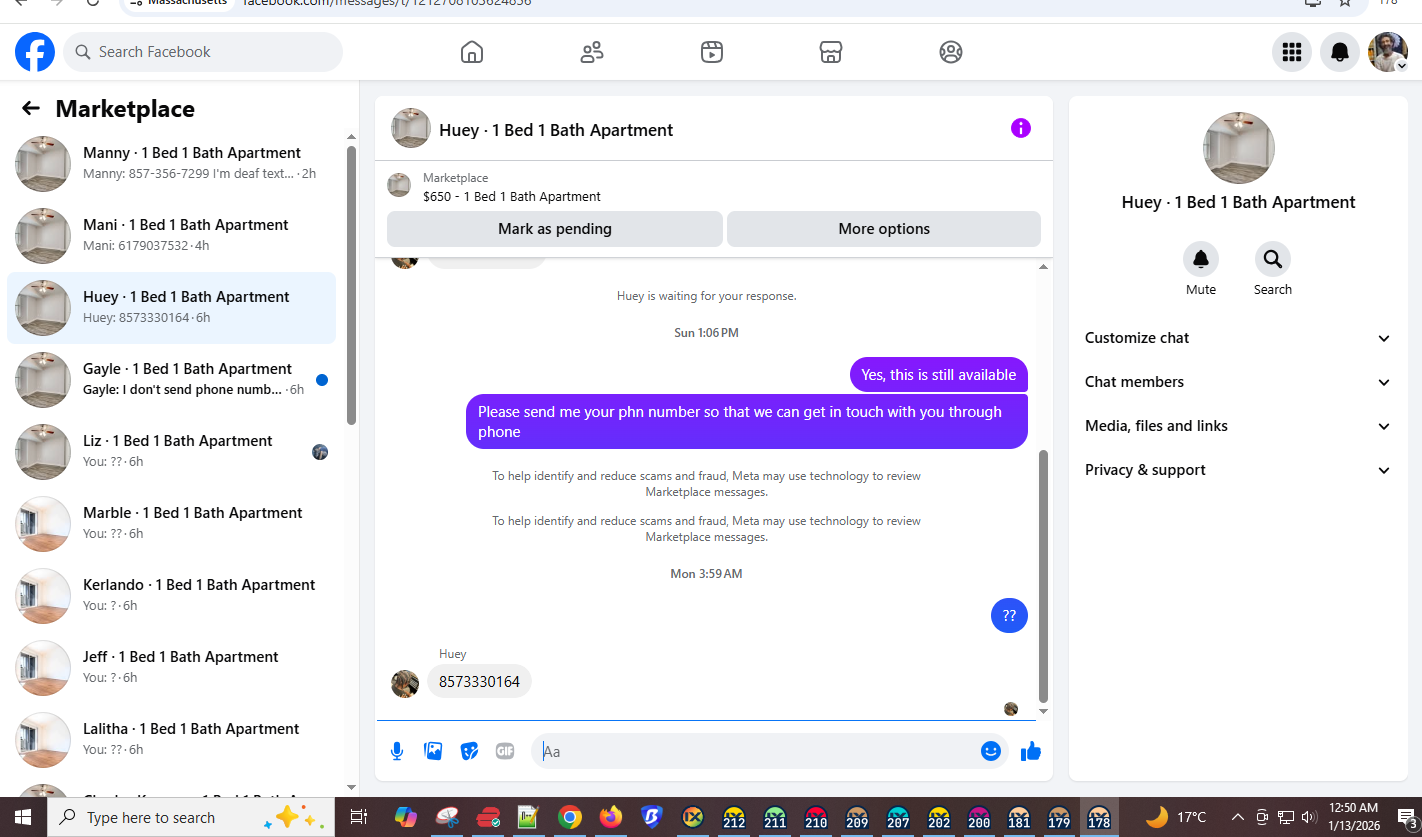Open the emoji picker in message box
The image size is (1422, 837).
(991, 751)
